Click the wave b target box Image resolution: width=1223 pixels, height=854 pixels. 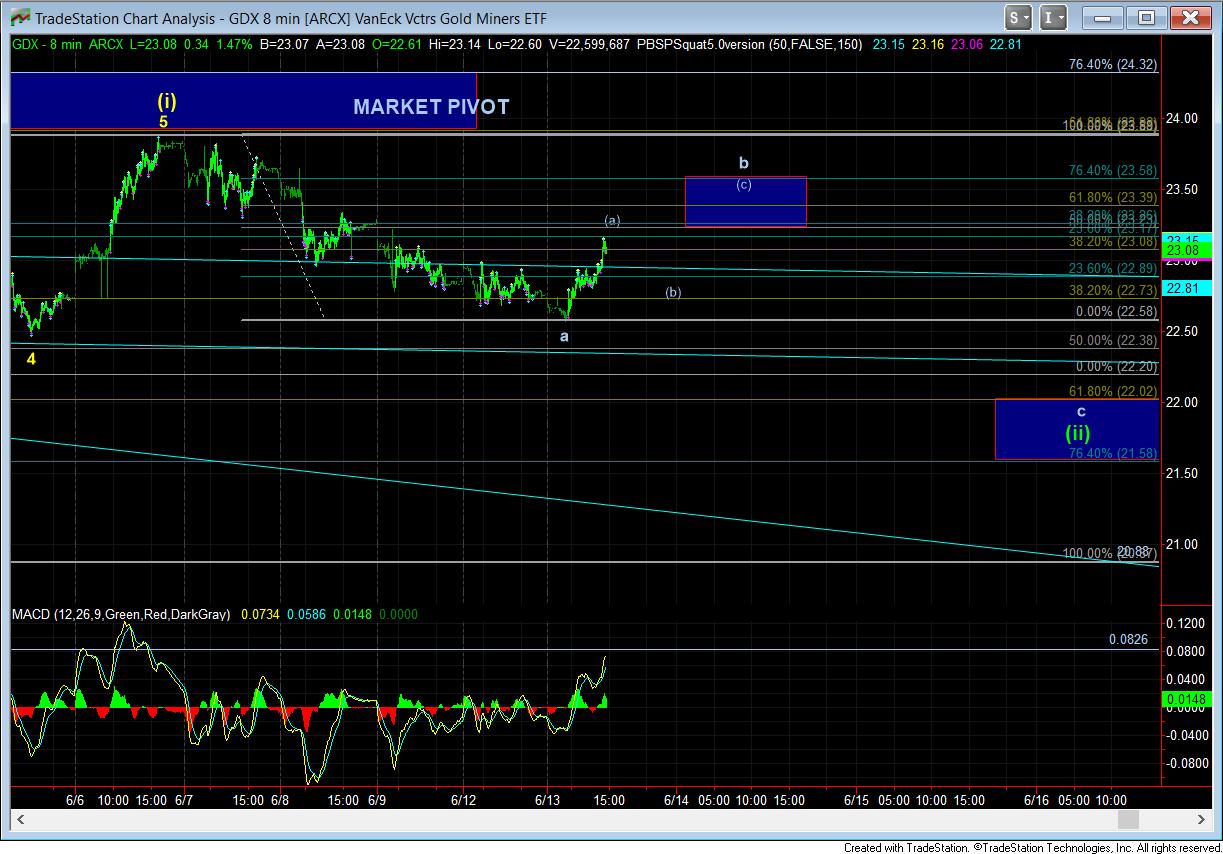tap(745, 201)
